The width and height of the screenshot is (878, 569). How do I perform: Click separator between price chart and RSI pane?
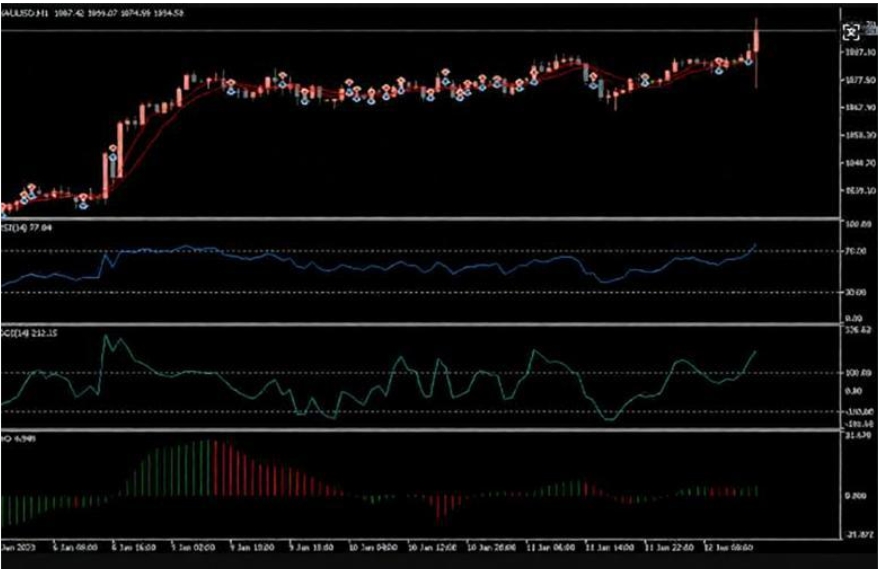(420, 218)
